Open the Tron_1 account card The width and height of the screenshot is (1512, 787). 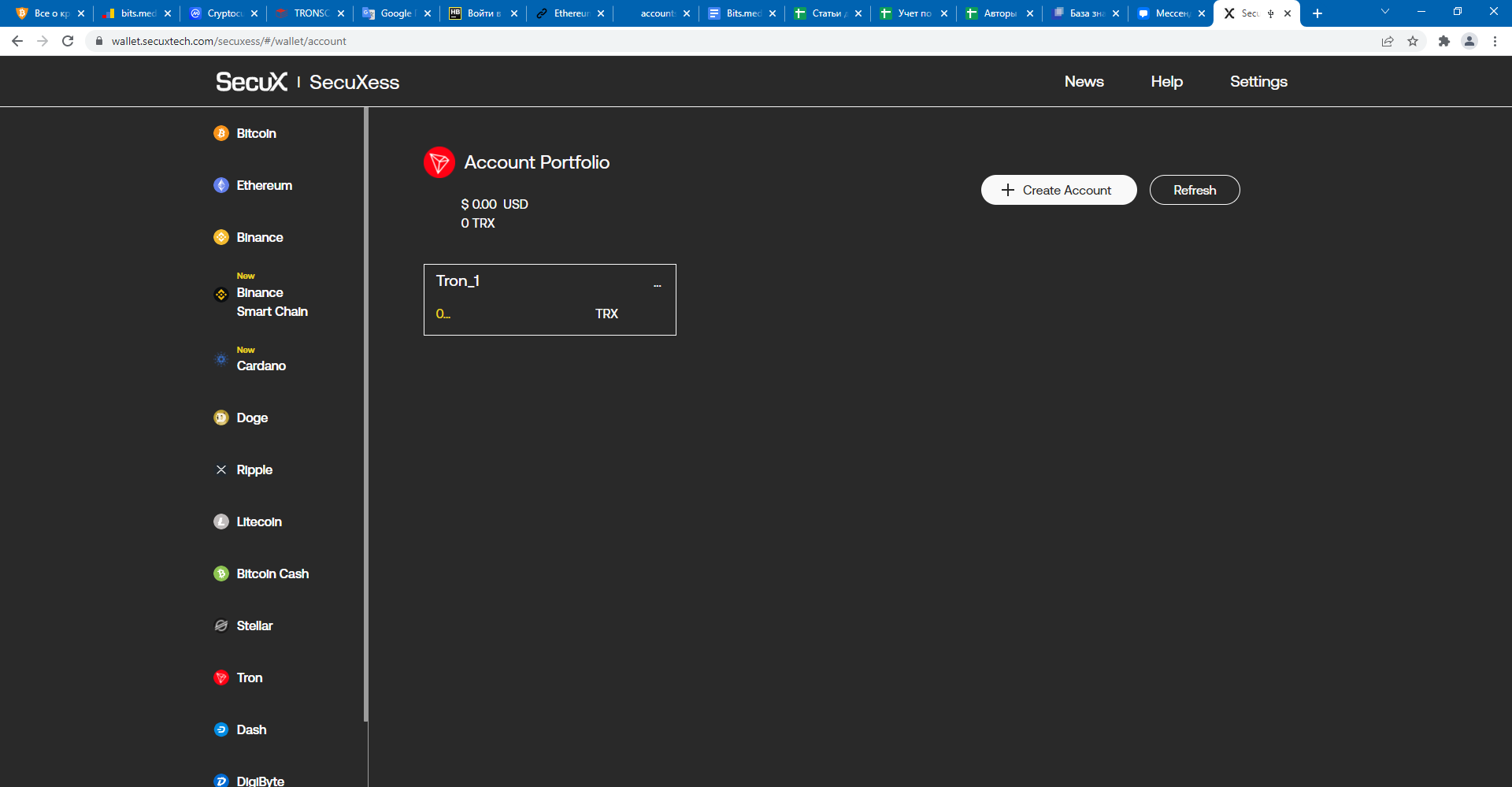coord(550,299)
